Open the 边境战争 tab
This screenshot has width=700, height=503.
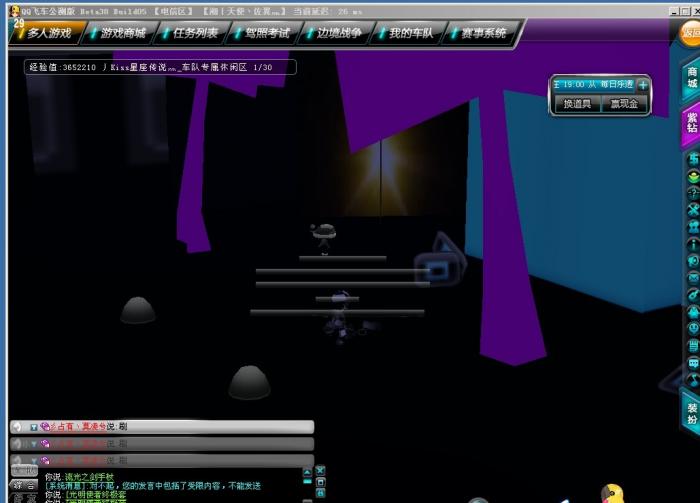(x=338, y=33)
